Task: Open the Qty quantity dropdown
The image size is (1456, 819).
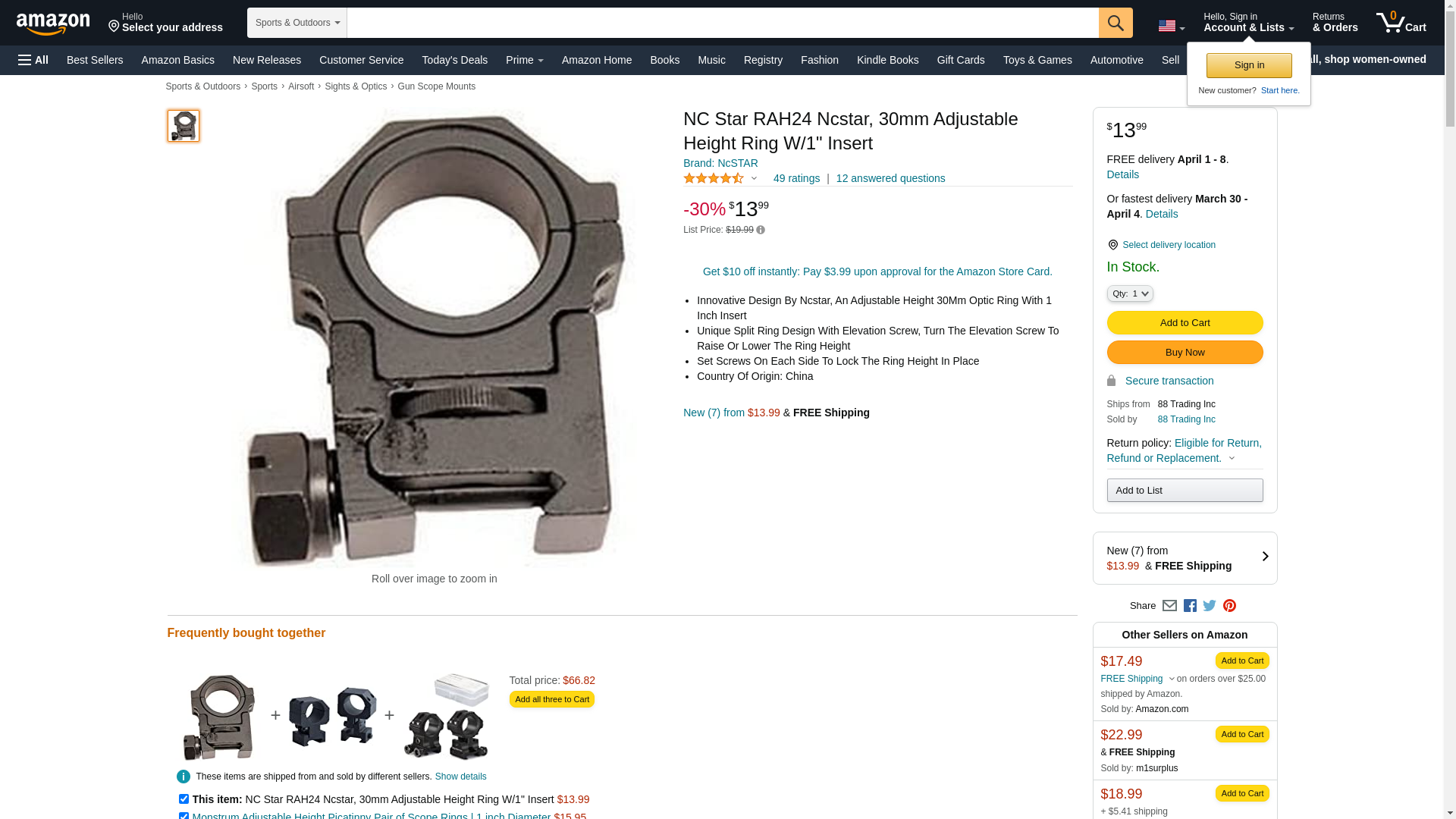Action: tap(1129, 293)
